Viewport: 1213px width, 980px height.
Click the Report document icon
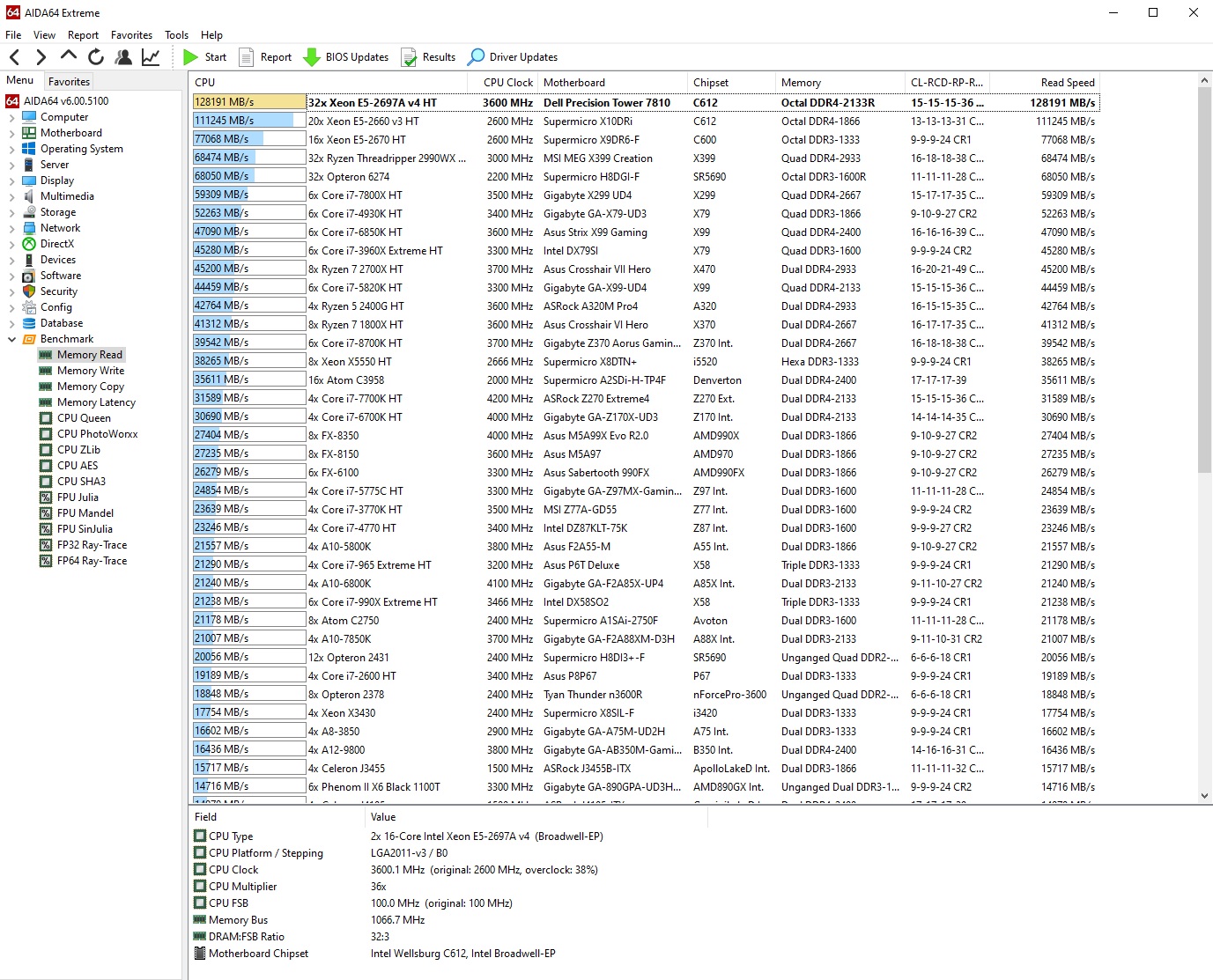point(247,57)
